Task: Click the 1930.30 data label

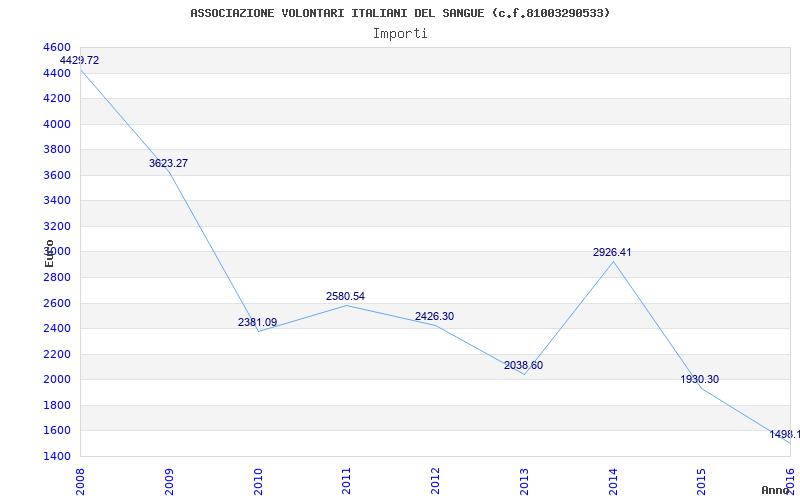Action: (699, 379)
